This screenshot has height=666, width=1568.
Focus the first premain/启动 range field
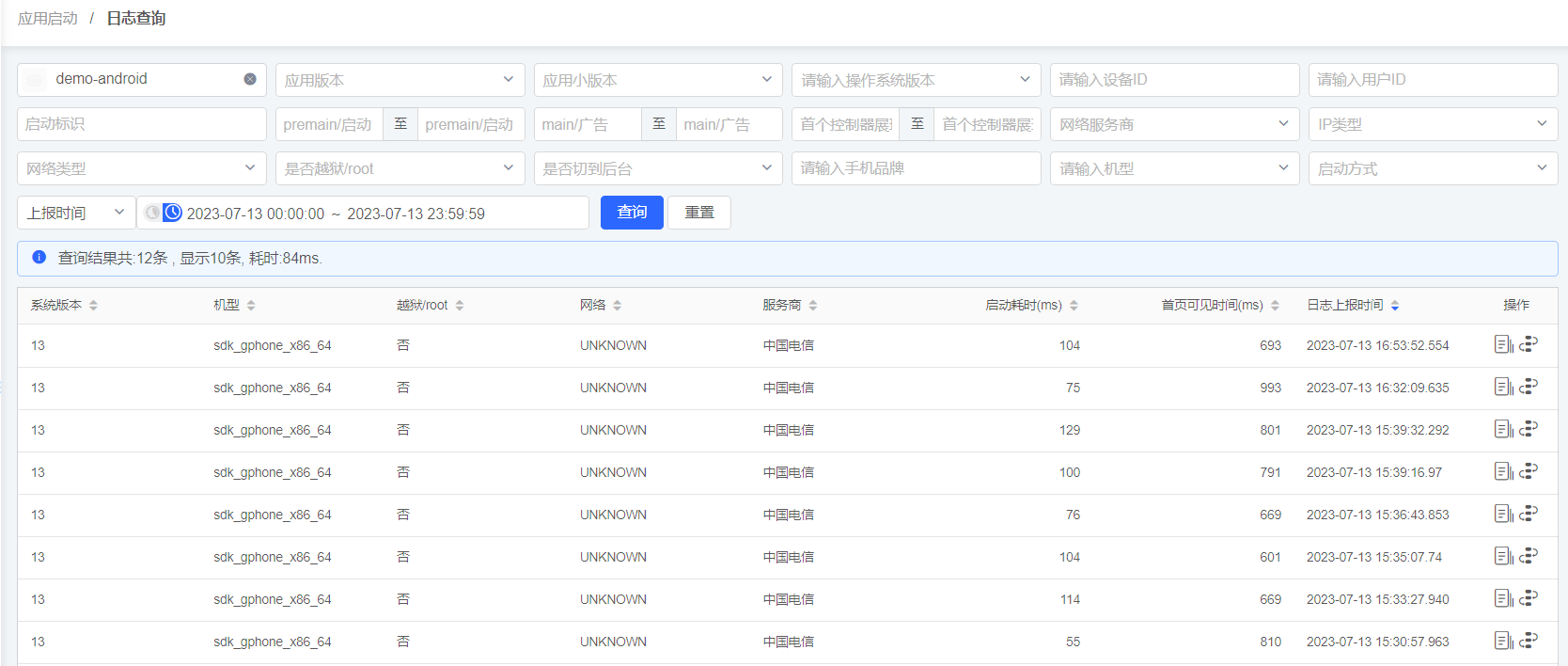329,124
